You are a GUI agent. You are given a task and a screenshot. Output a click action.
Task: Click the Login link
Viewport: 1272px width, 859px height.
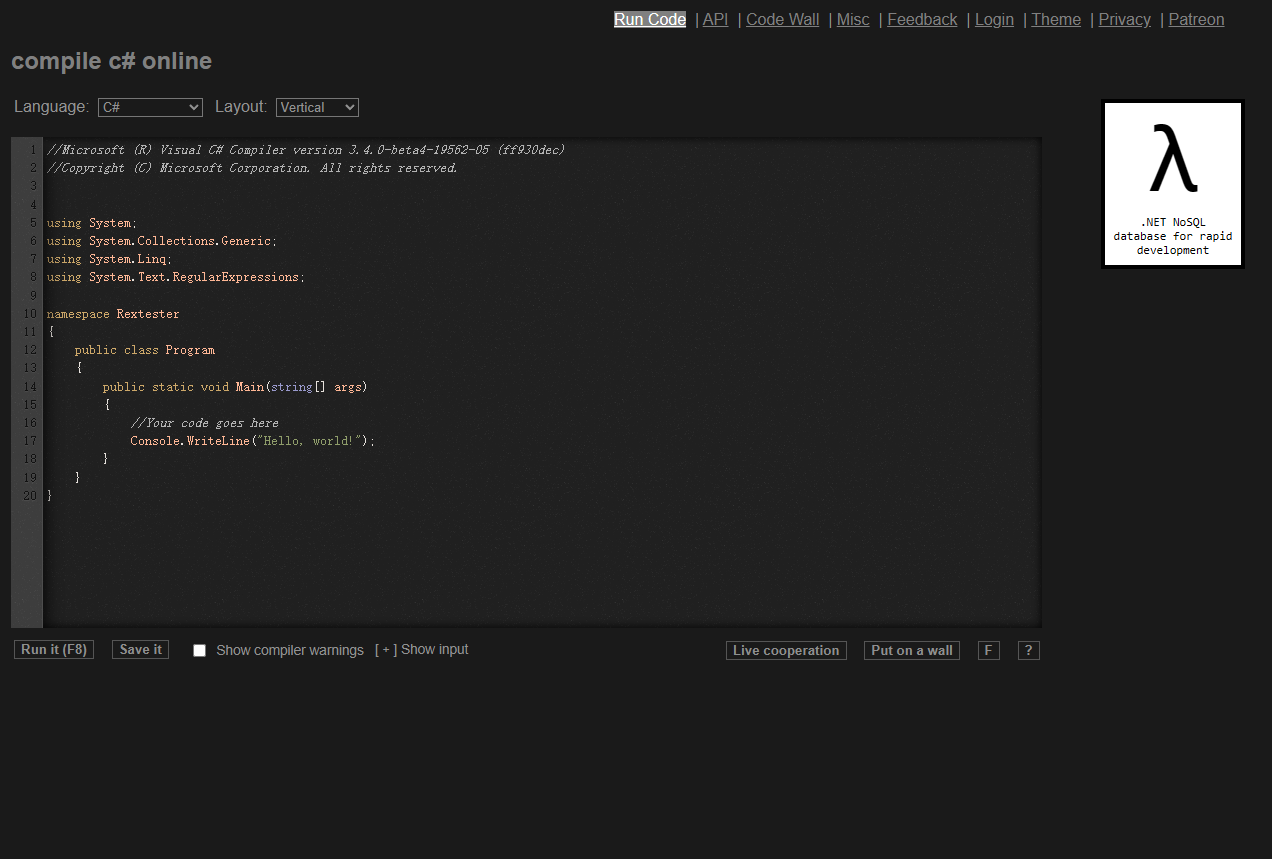point(993,20)
